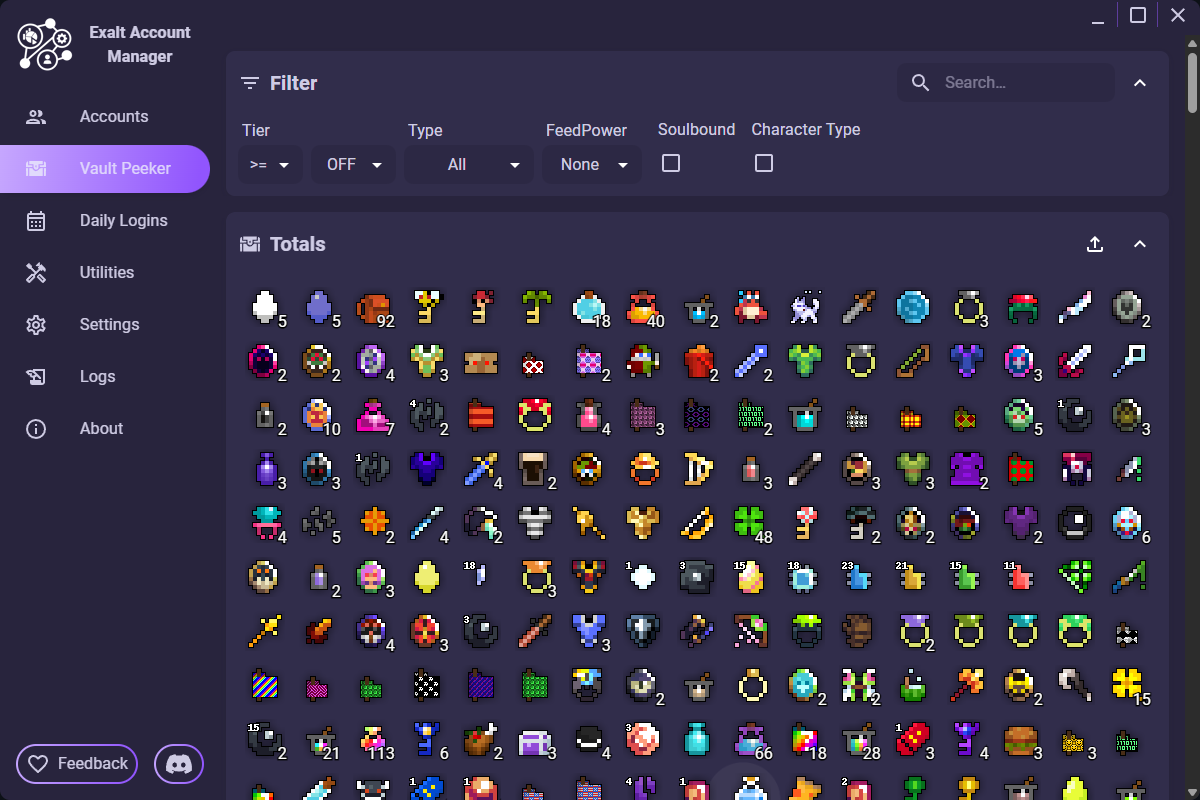The image size is (1200, 800).
Task: Open the FeedPower dropdown showing None
Action: 592,164
